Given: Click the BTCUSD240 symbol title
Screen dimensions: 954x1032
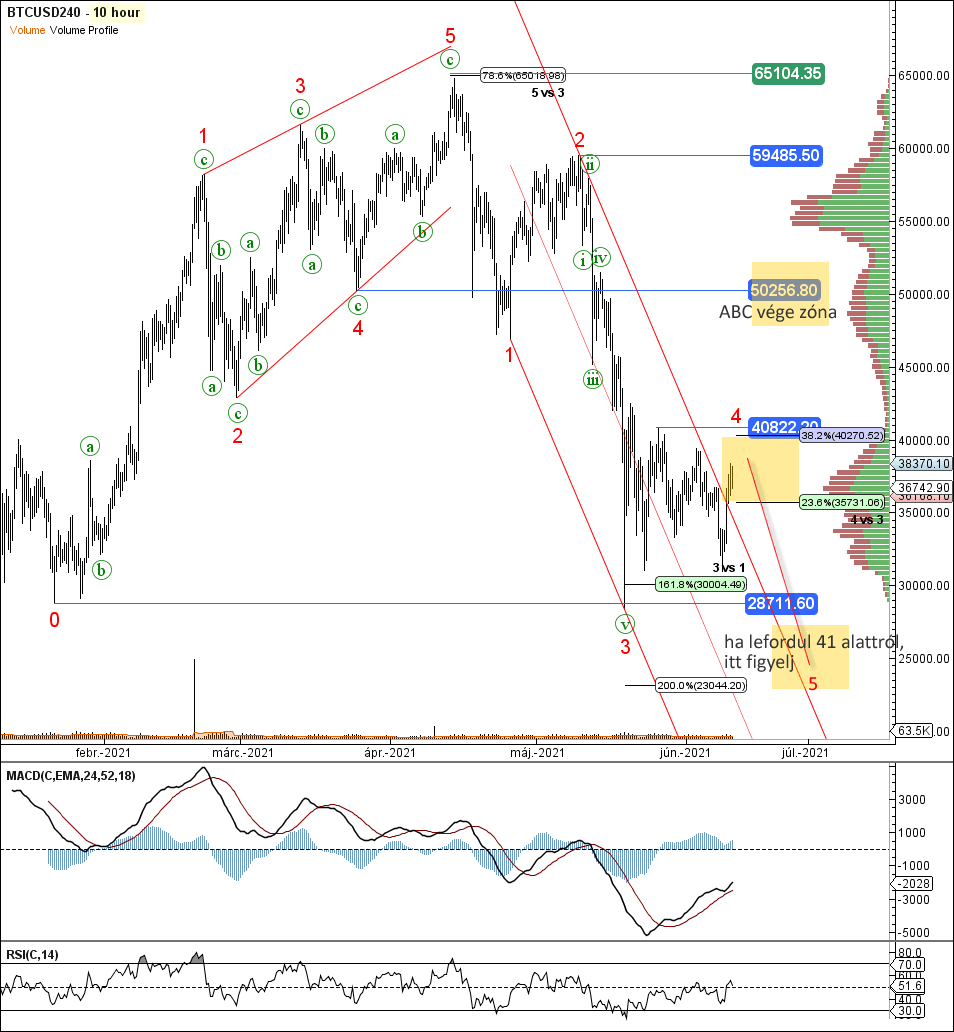Looking at the screenshot, I should (42, 13).
